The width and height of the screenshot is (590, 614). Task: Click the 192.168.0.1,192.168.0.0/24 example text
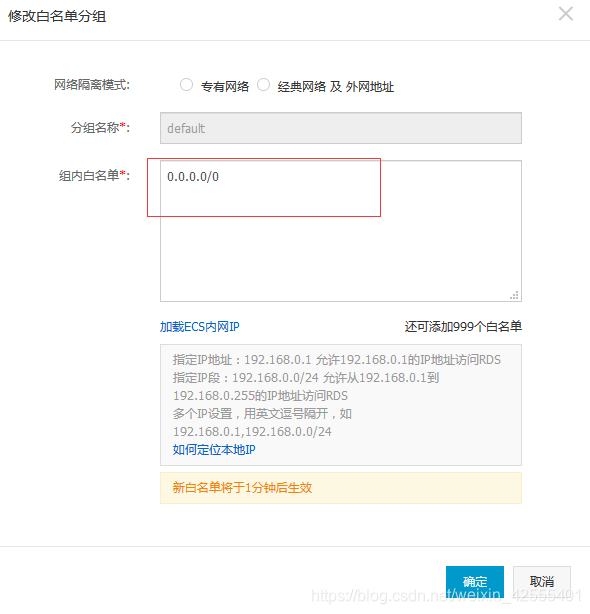click(x=252, y=432)
